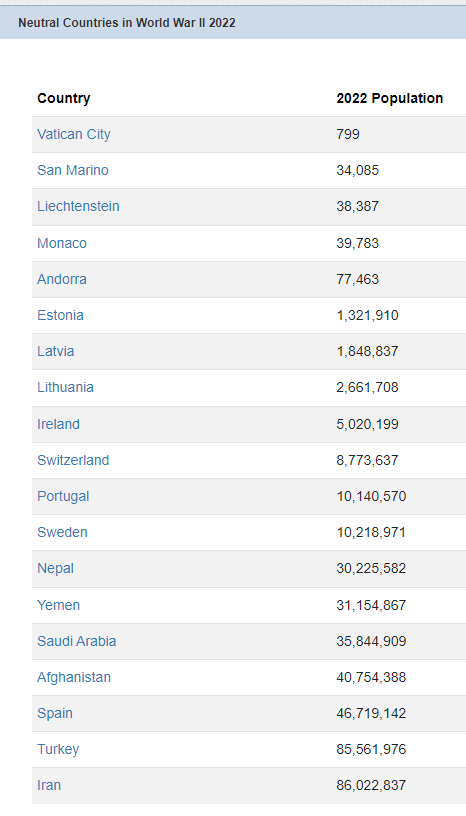Open the Nepal link
466x816 pixels.
pyautogui.click(x=55, y=568)
